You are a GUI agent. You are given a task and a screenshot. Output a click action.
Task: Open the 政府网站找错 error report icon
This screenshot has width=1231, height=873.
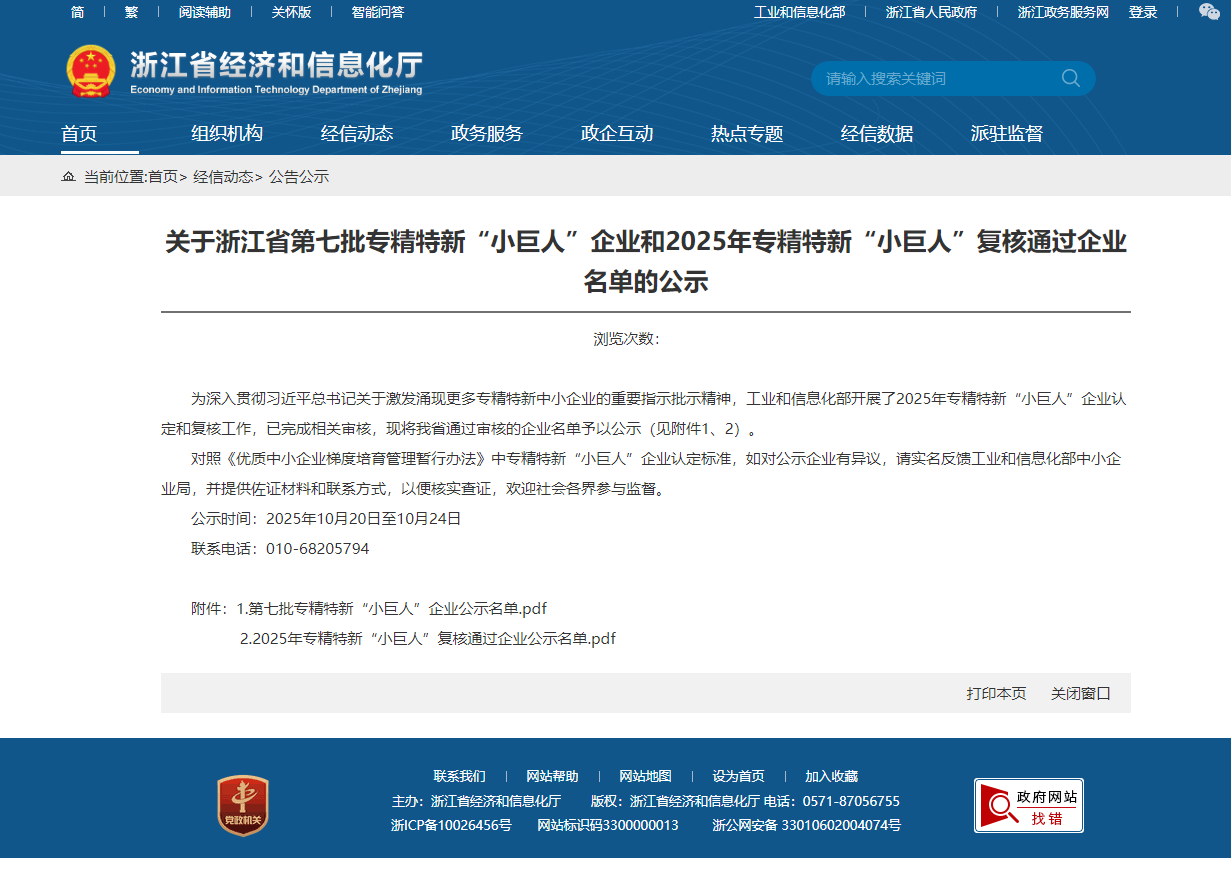pyautogui.click(x=1028, y=805)
